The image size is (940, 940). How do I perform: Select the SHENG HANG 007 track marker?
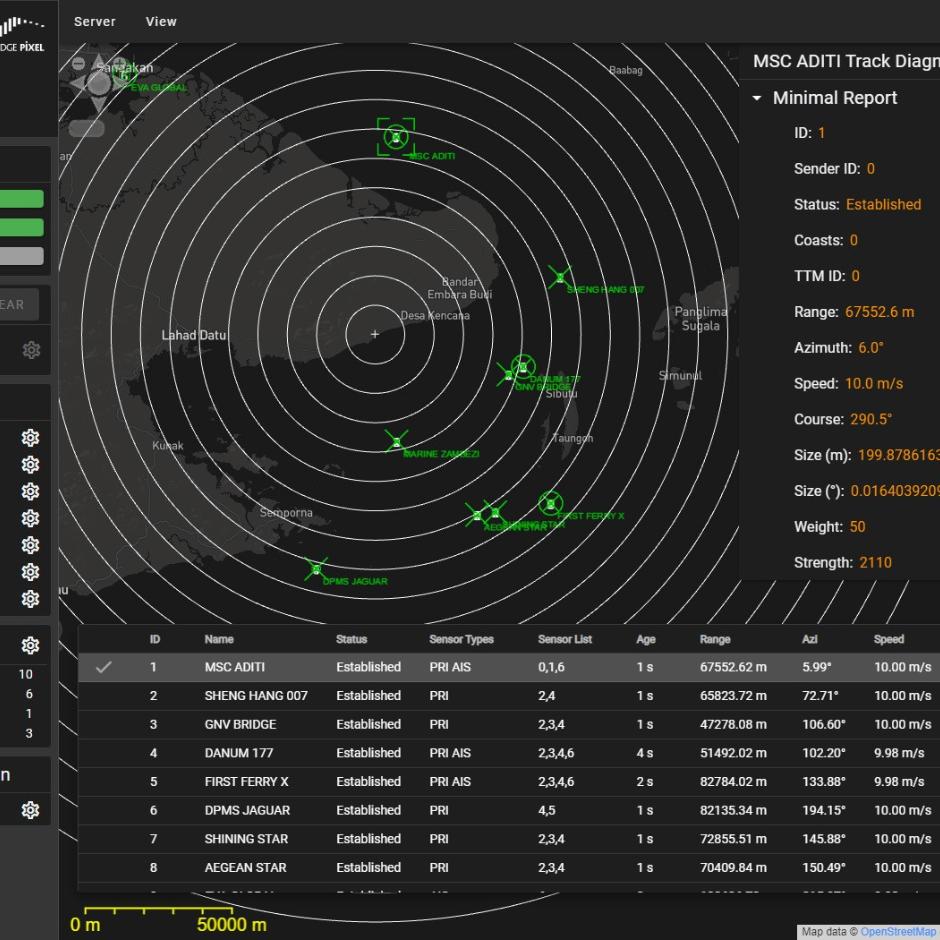click(x=560, y=278)
